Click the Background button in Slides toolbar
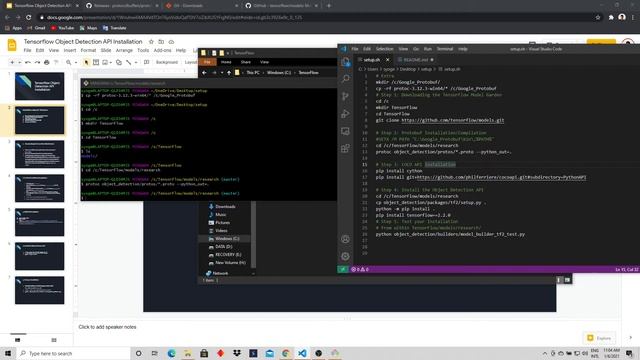This screenshot has height=360, width=640. point(167,62)
